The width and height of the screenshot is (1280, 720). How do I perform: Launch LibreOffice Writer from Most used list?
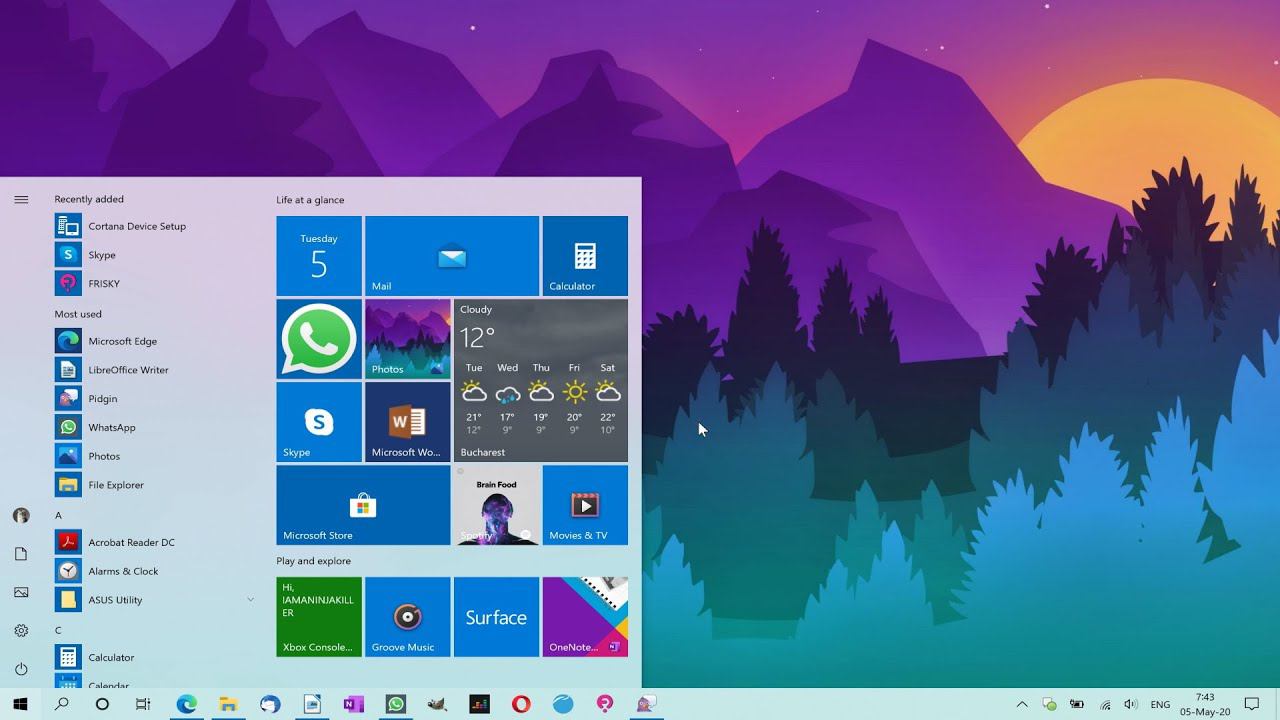[156, 370]
